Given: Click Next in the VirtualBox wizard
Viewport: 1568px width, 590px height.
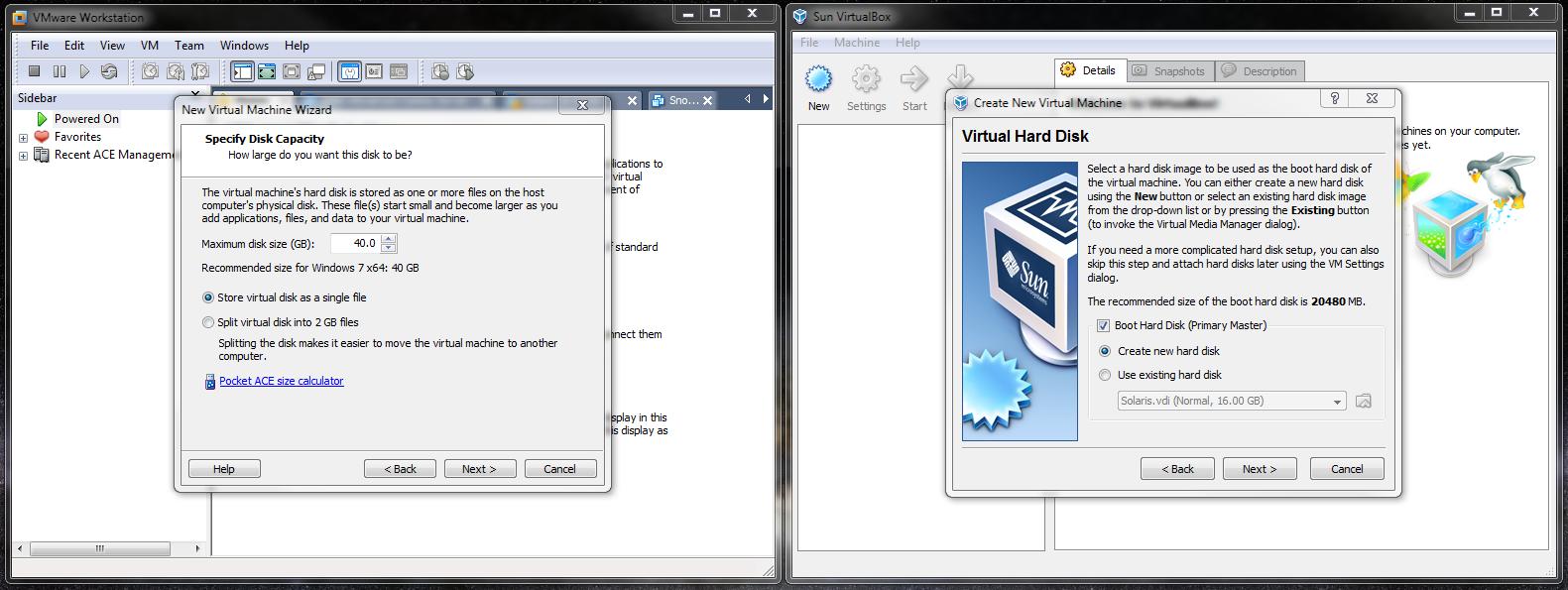Looking at the screenshot, I should point(1260,469).
